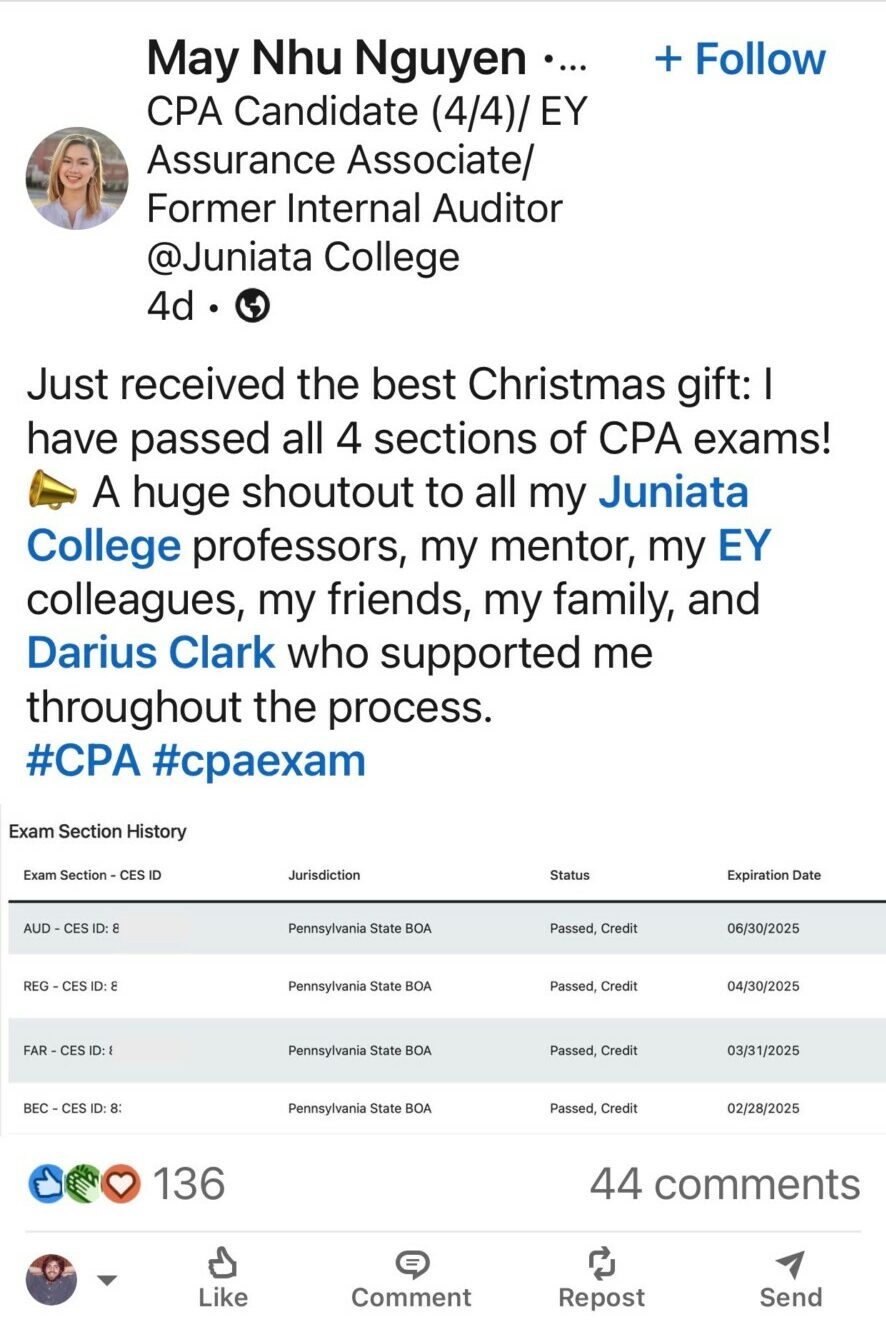The height and width of the screenshot is (1344, 886).
Task: Click your own avatar near Like
Action: pyautogui.click(x=51, y=1280)
